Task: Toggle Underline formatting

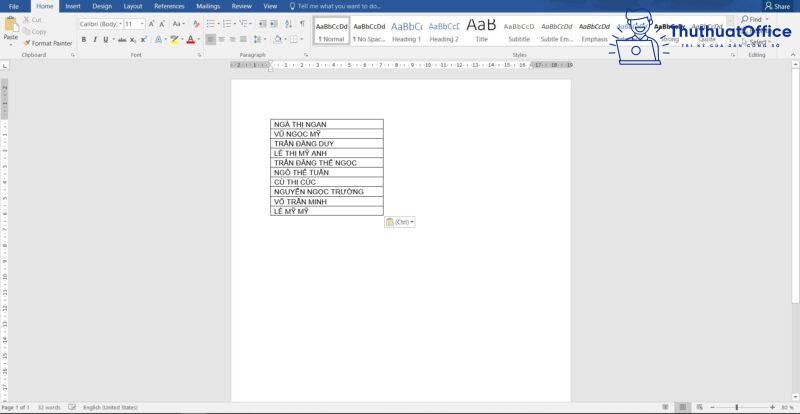Action: click(106, 39)
